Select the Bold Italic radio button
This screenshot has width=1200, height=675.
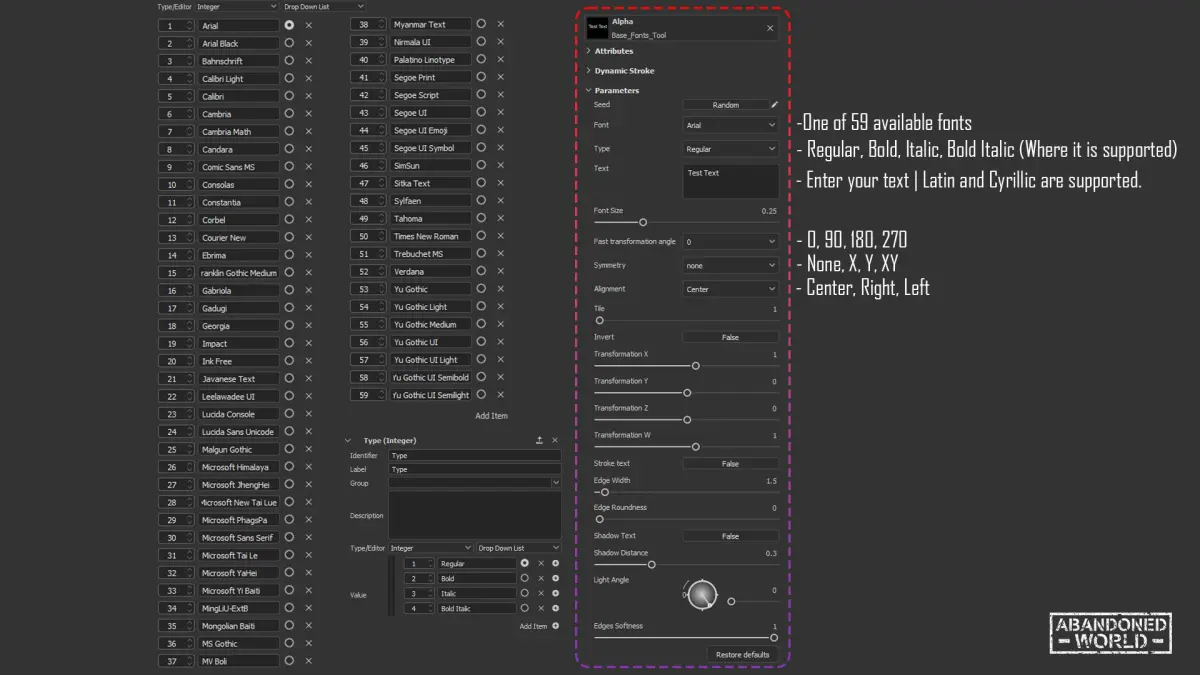(524, 608)
